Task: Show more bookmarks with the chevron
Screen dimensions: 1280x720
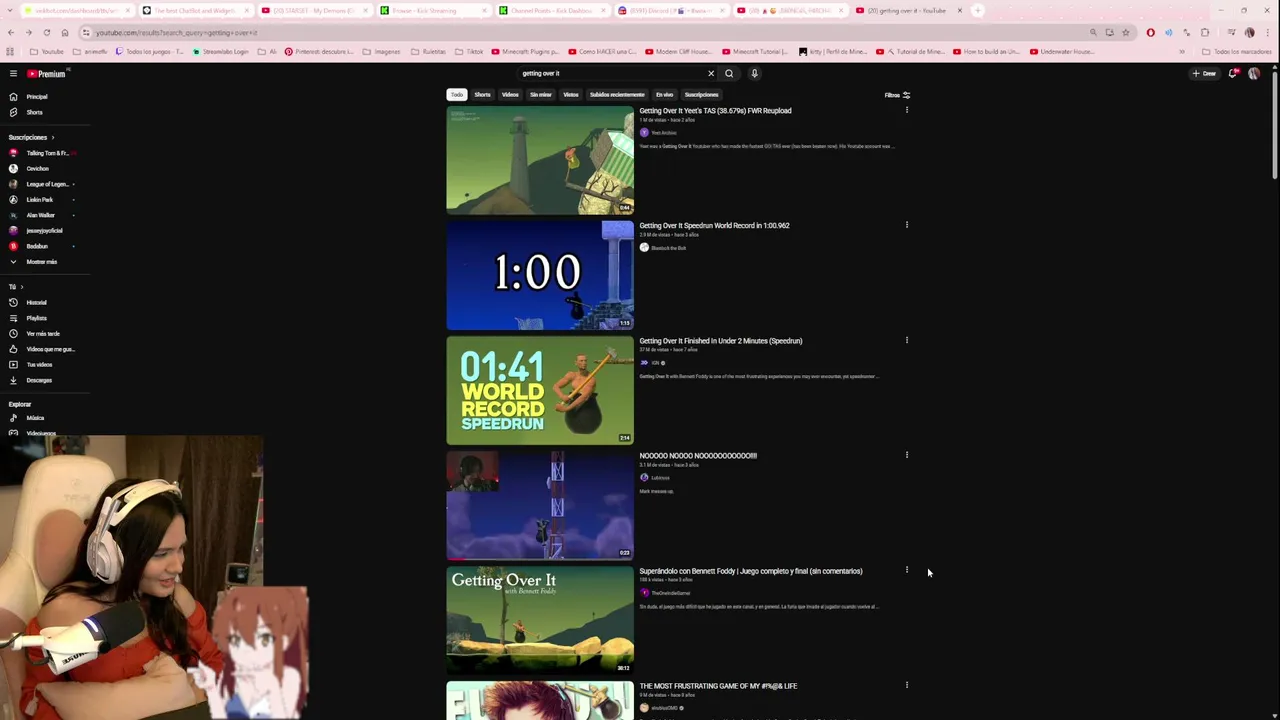Action: coord(1182,51)
